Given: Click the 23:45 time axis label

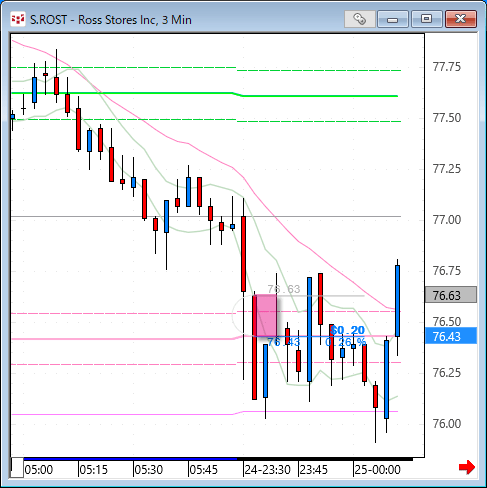Looking at the screenshot, I should click(x=313, y=470).
